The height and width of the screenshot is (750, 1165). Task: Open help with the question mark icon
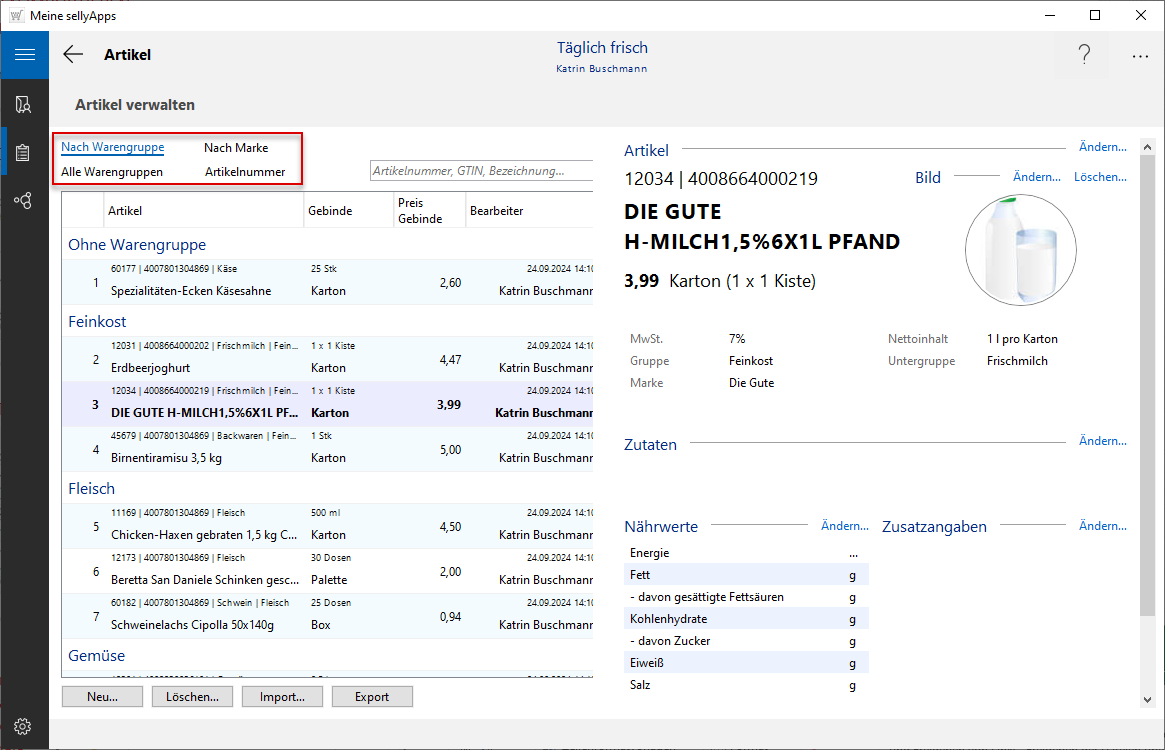pyautogui.click(x=1084, y=55)
